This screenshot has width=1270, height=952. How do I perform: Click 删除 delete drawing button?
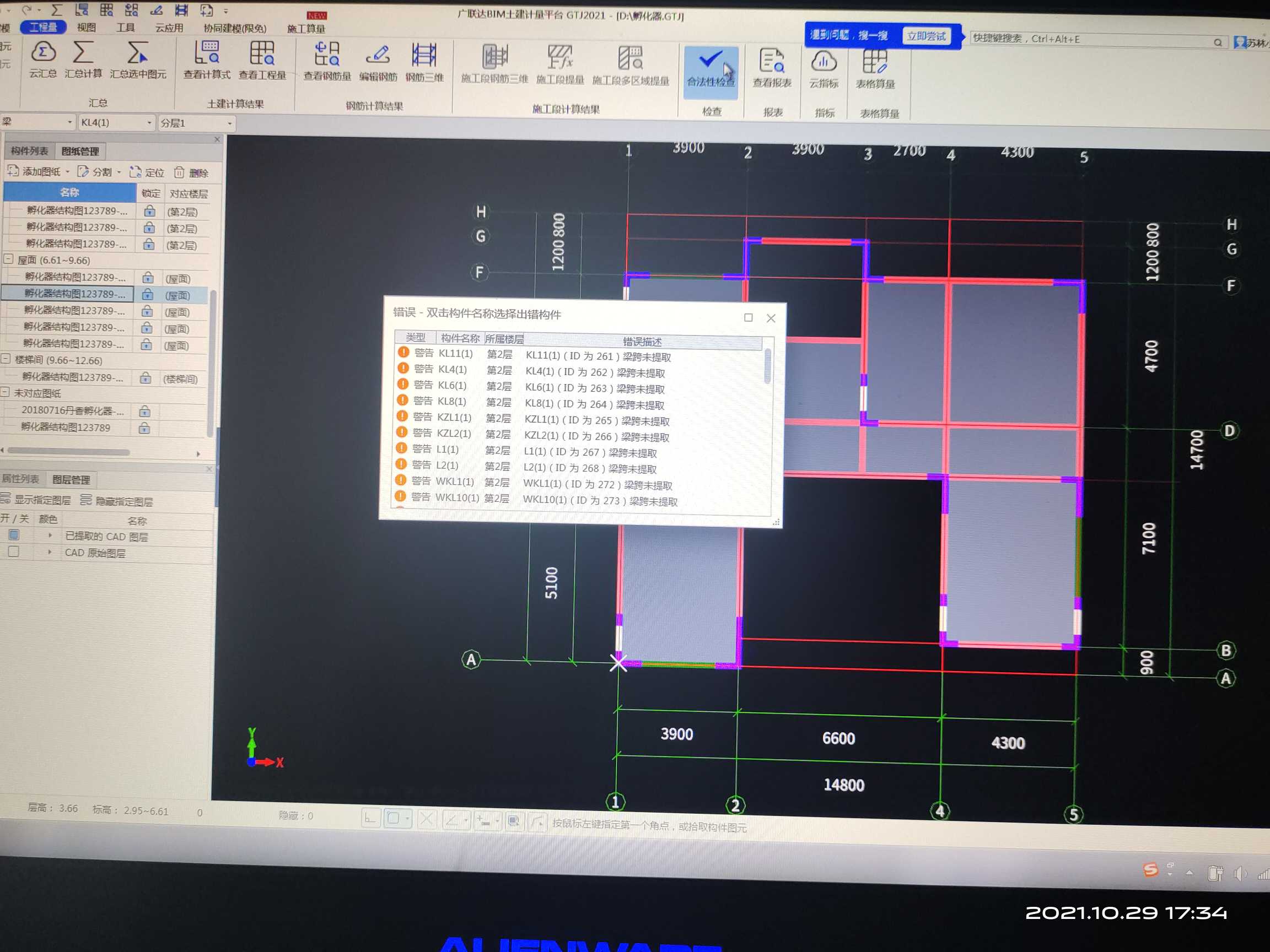pyautogui.click(x=191, y=173)
